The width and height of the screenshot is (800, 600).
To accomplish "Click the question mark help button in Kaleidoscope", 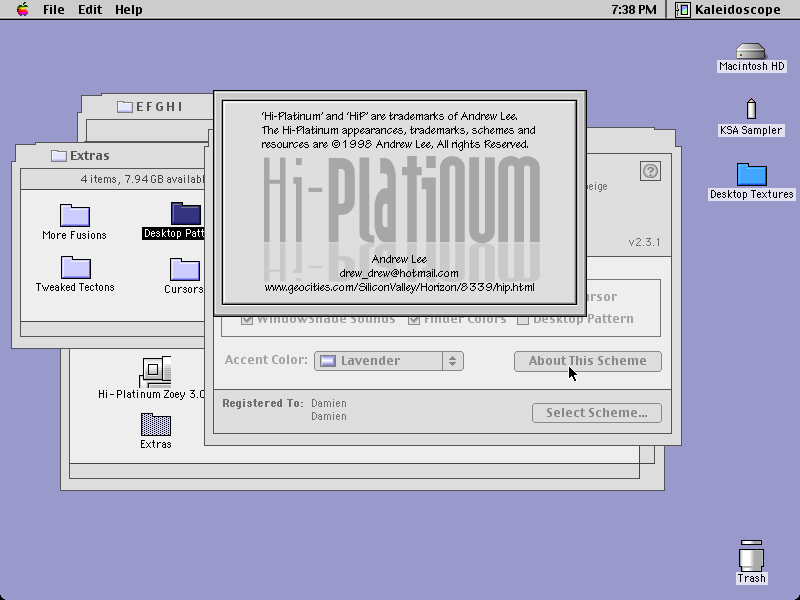I will [651, 171].
